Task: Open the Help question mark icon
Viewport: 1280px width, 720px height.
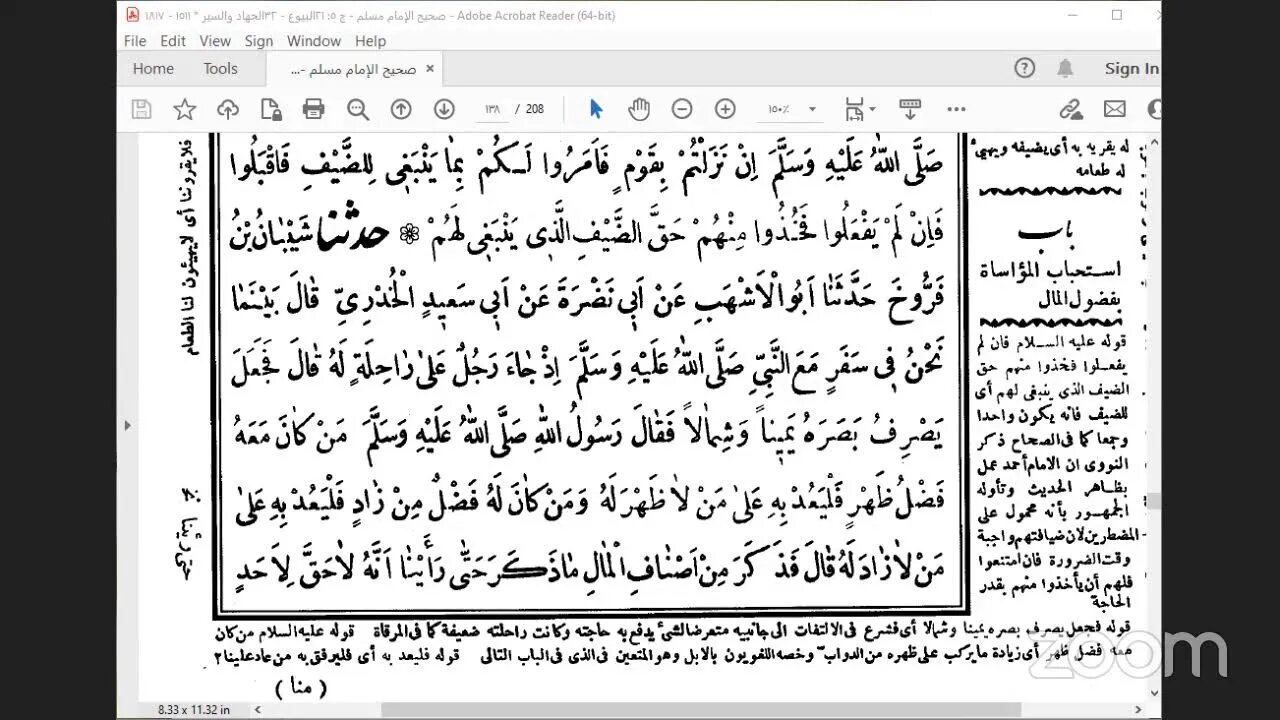Action: (1024, 68)
